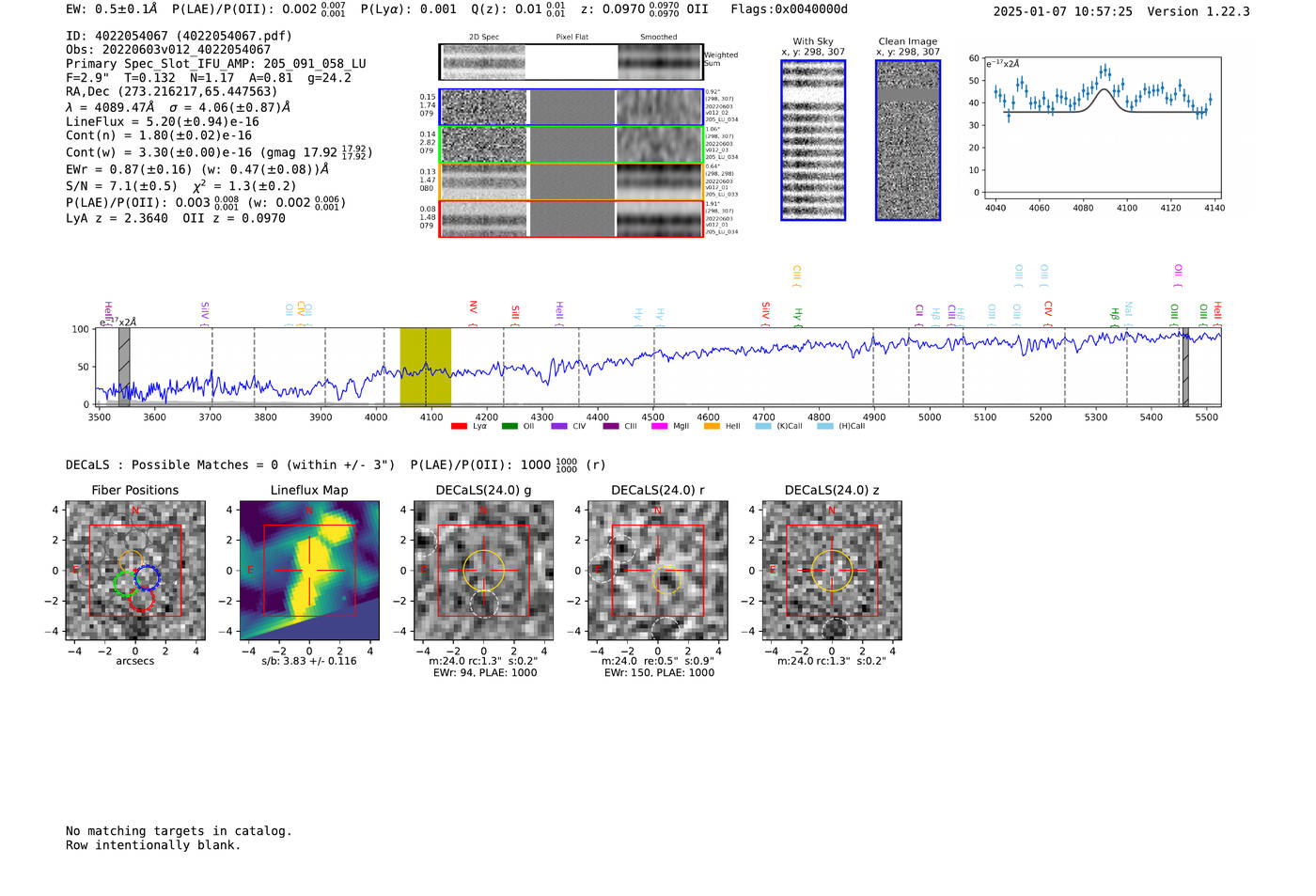
Task: Click the (K)CaII legend swatch
Action: [x=763, y=426]
